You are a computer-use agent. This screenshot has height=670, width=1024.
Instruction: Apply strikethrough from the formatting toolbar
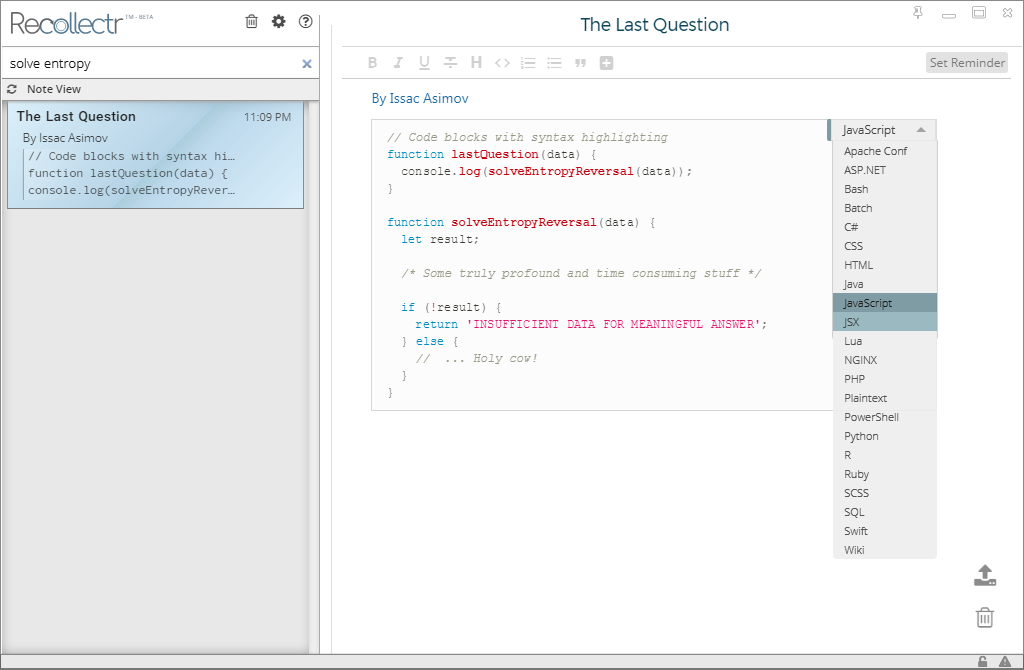tap(450, 63)
